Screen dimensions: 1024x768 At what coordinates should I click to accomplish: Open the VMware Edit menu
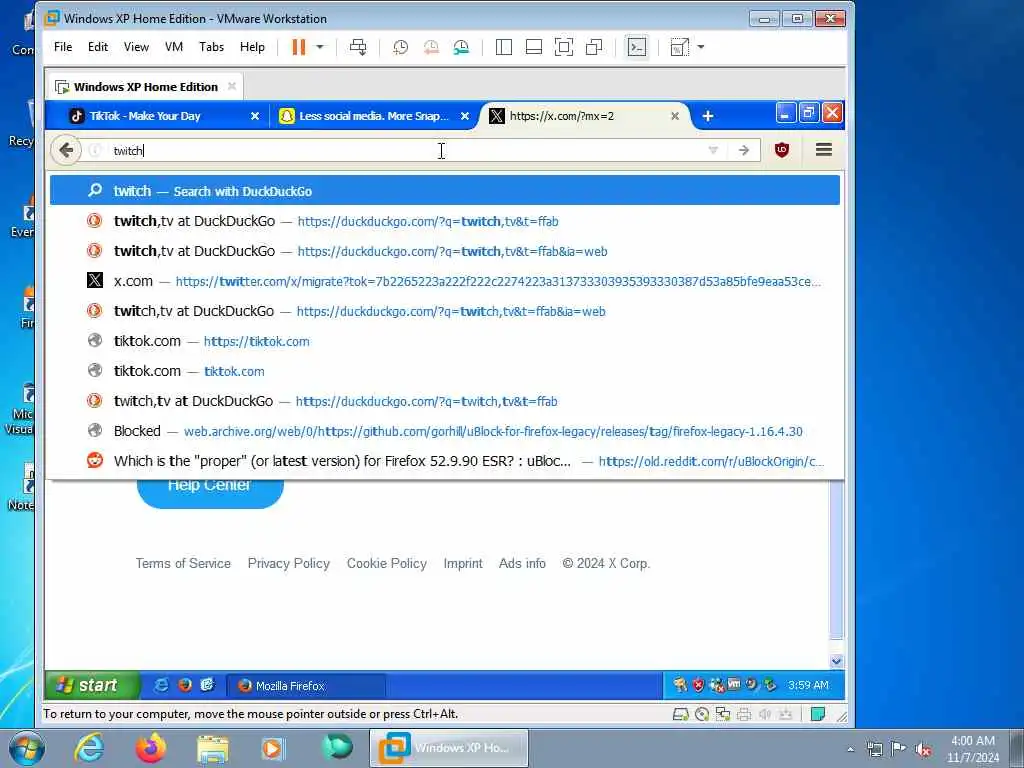tap(98, 47)
